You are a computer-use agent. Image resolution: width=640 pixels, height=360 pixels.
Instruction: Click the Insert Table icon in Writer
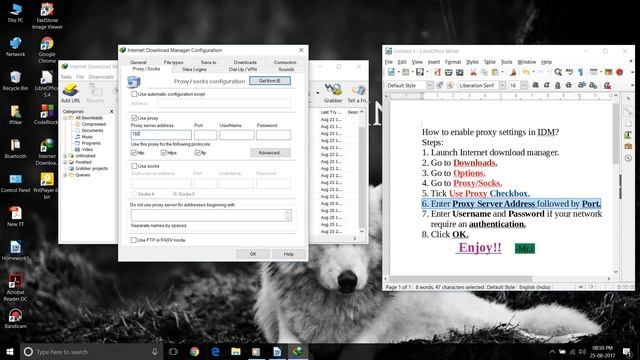click(594, 72)
